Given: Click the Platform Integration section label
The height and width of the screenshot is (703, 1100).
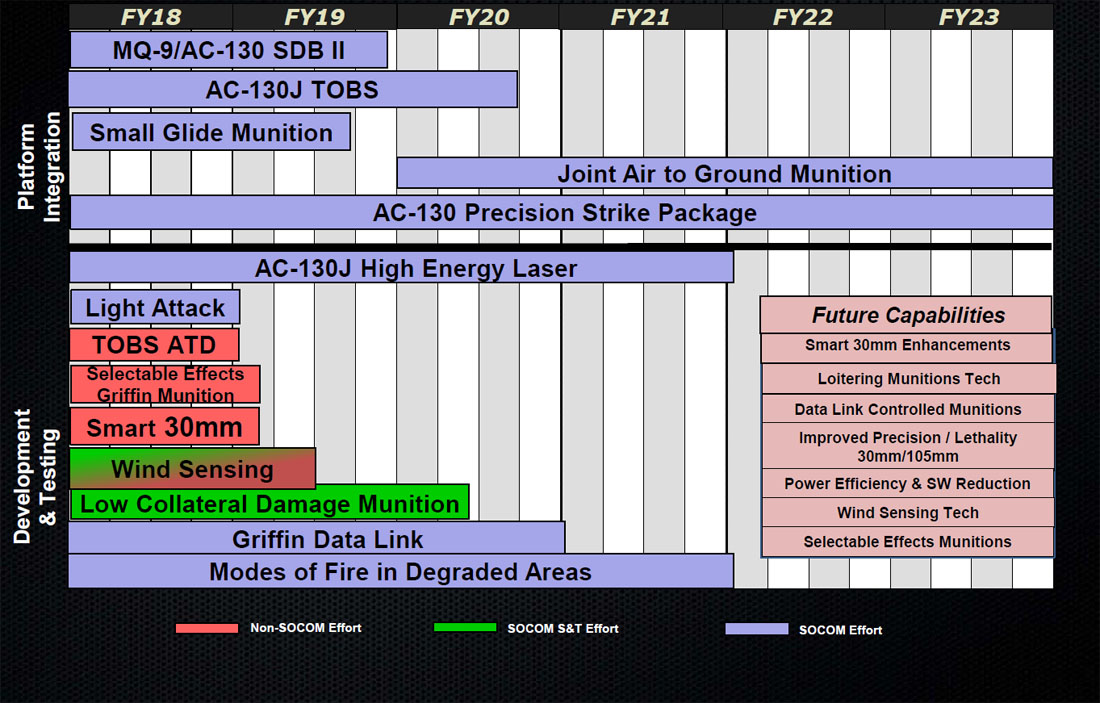Looking at the screenshot, I should tap(39, 167).
